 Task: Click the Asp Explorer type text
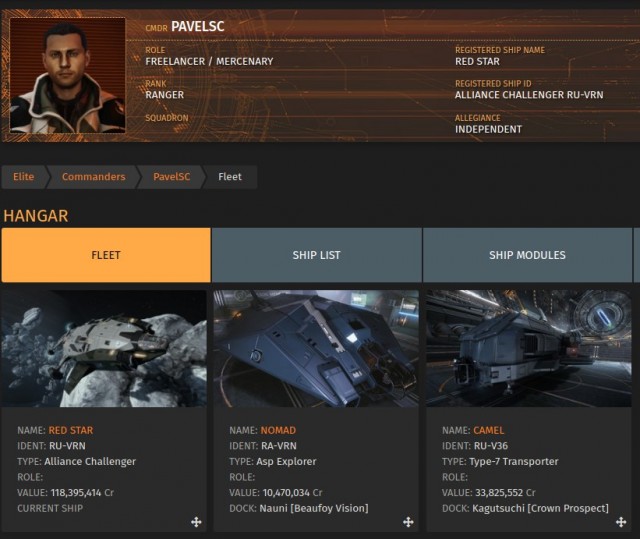[x=286, y=461]
